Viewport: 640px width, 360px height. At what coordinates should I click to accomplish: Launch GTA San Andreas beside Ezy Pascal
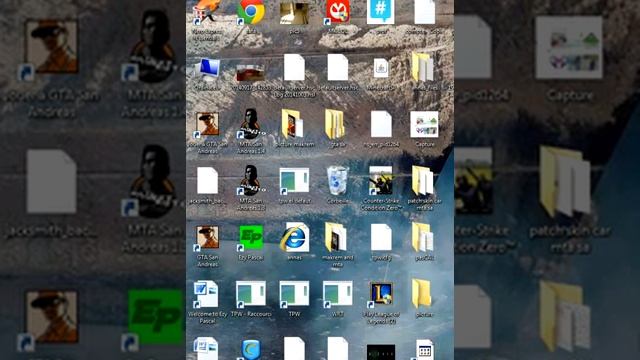[x=207, y=238]
